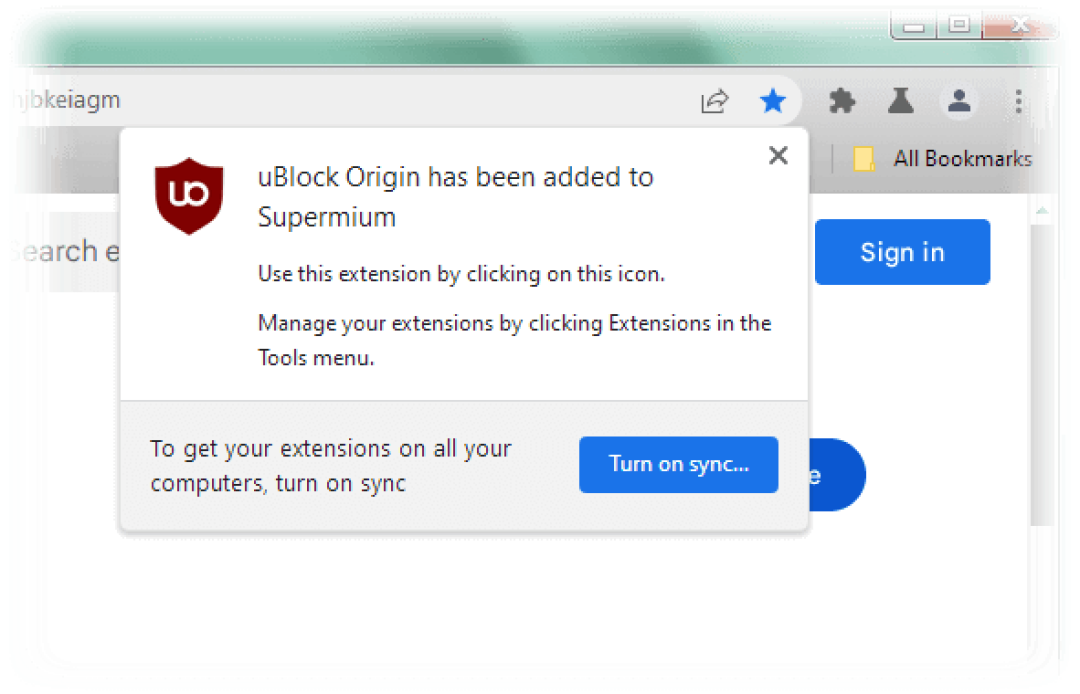Click the scrollbar up arrow
Image resolution: width=1080 pixels, height=694 pixels.
coord(1042,211)
